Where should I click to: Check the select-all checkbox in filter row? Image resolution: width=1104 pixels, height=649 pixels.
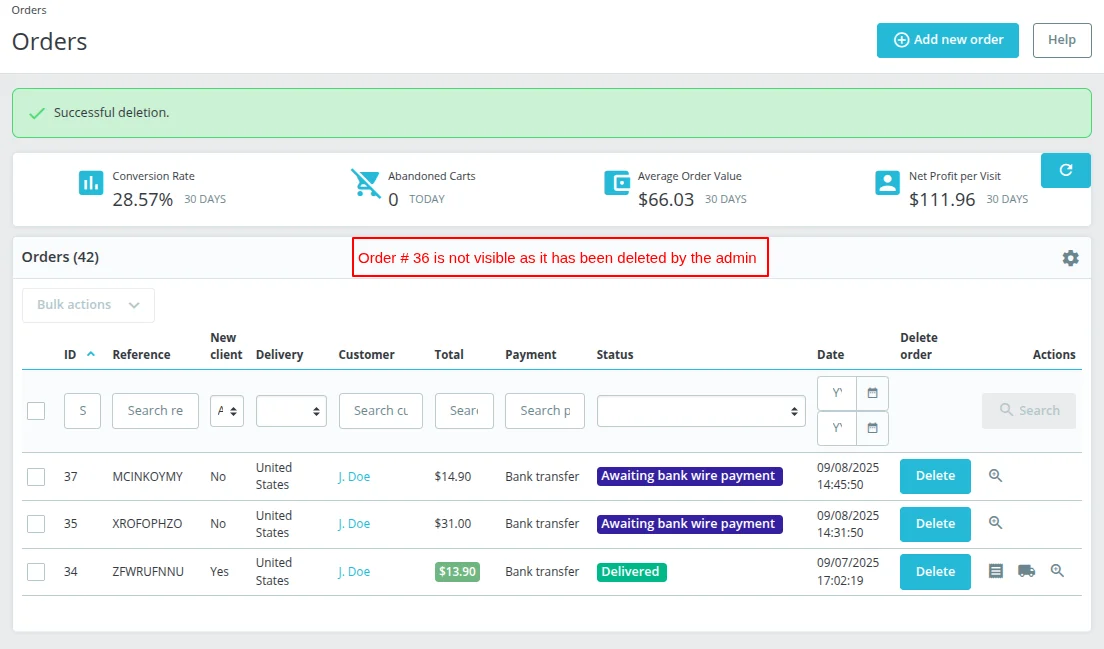36,411
